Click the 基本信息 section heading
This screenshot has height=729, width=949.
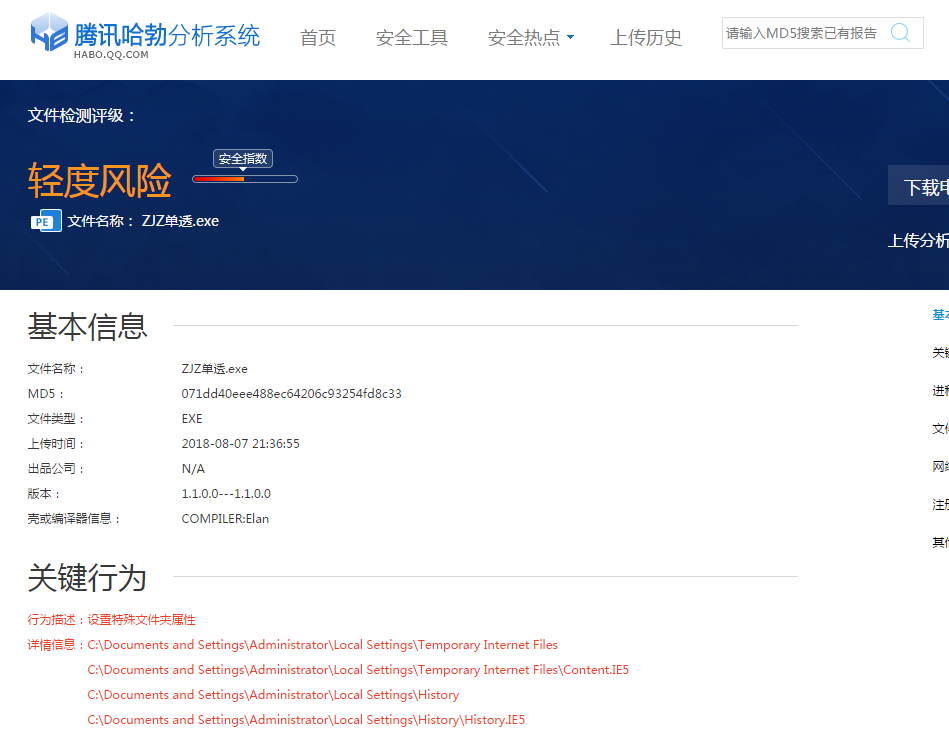[87, 327]
